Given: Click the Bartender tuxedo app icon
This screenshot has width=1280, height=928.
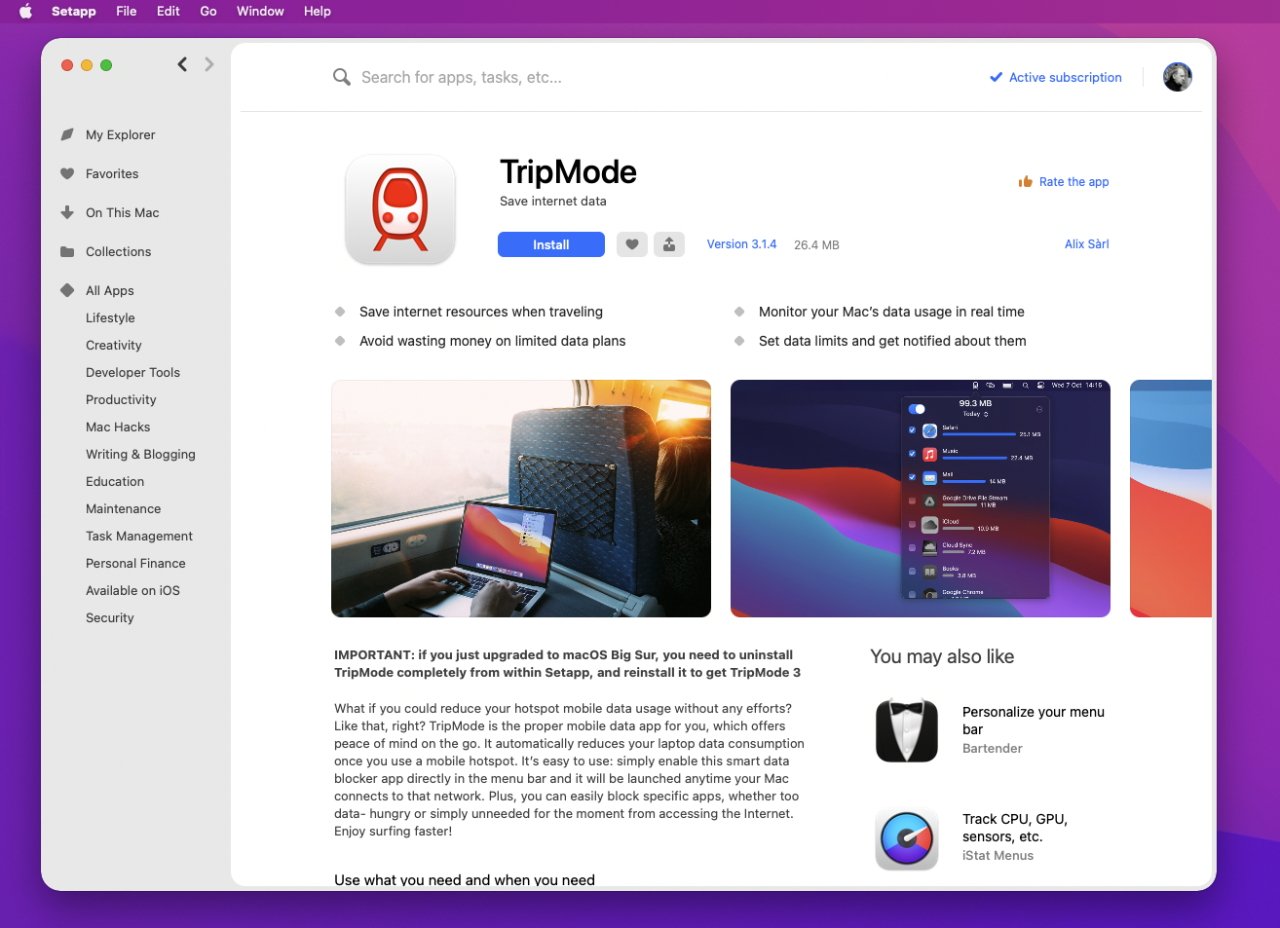Looking at the screenshot, I should (907, 730).
